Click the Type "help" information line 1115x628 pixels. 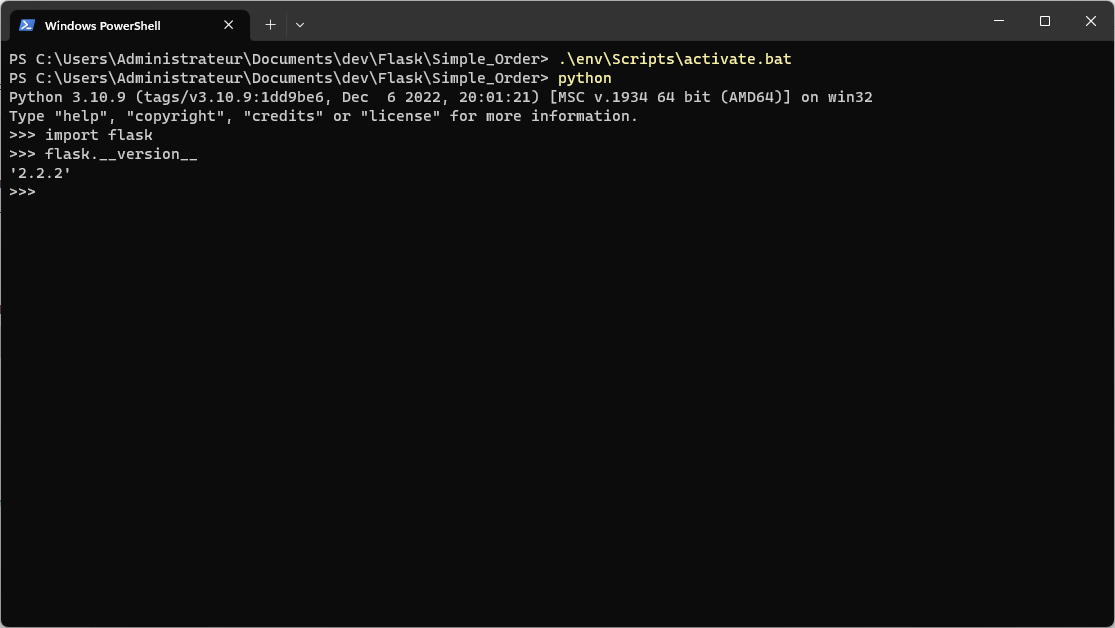[324, 116]
